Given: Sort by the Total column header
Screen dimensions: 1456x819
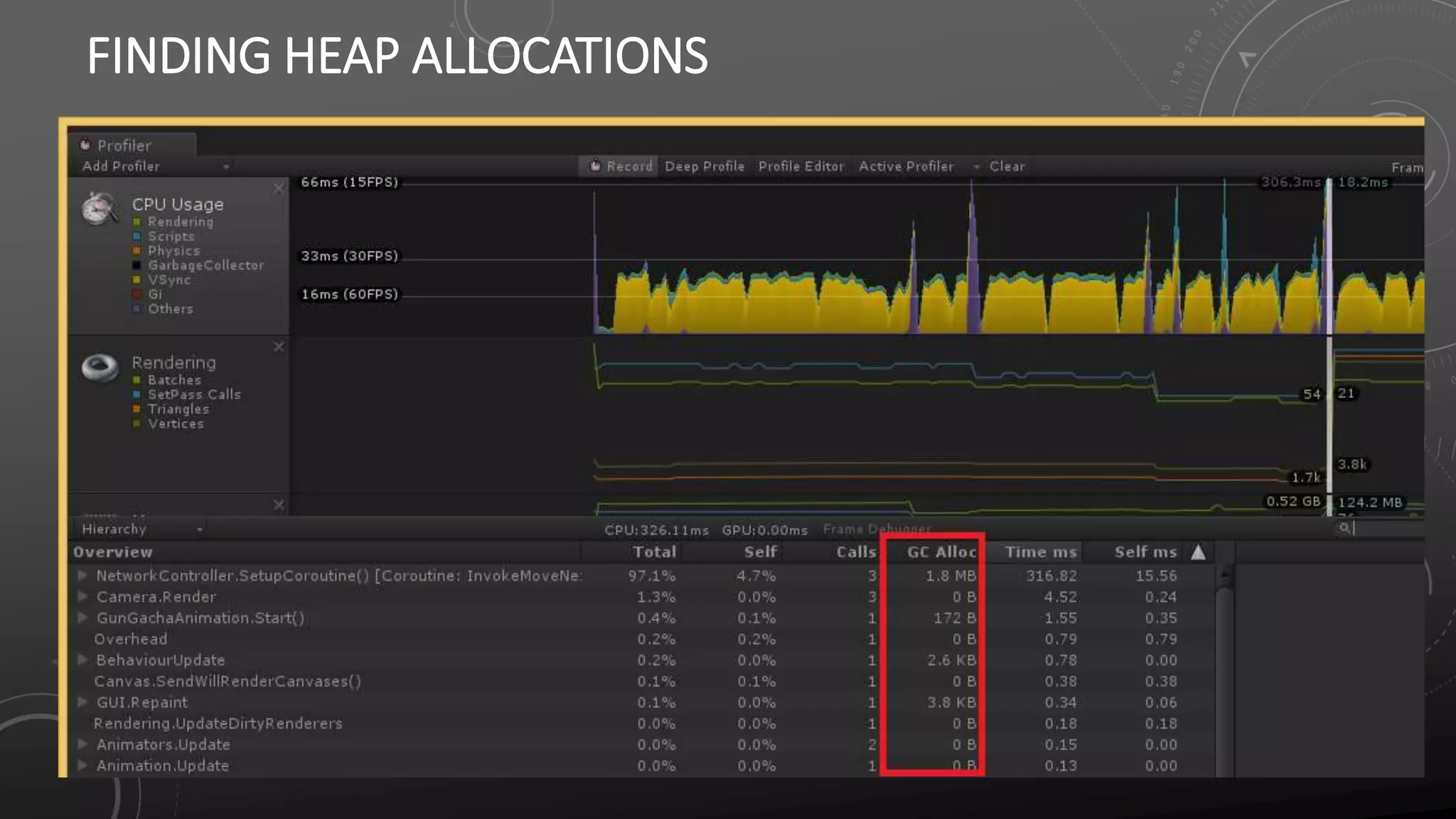Looking at the screenshot, I should pos(655,552).
